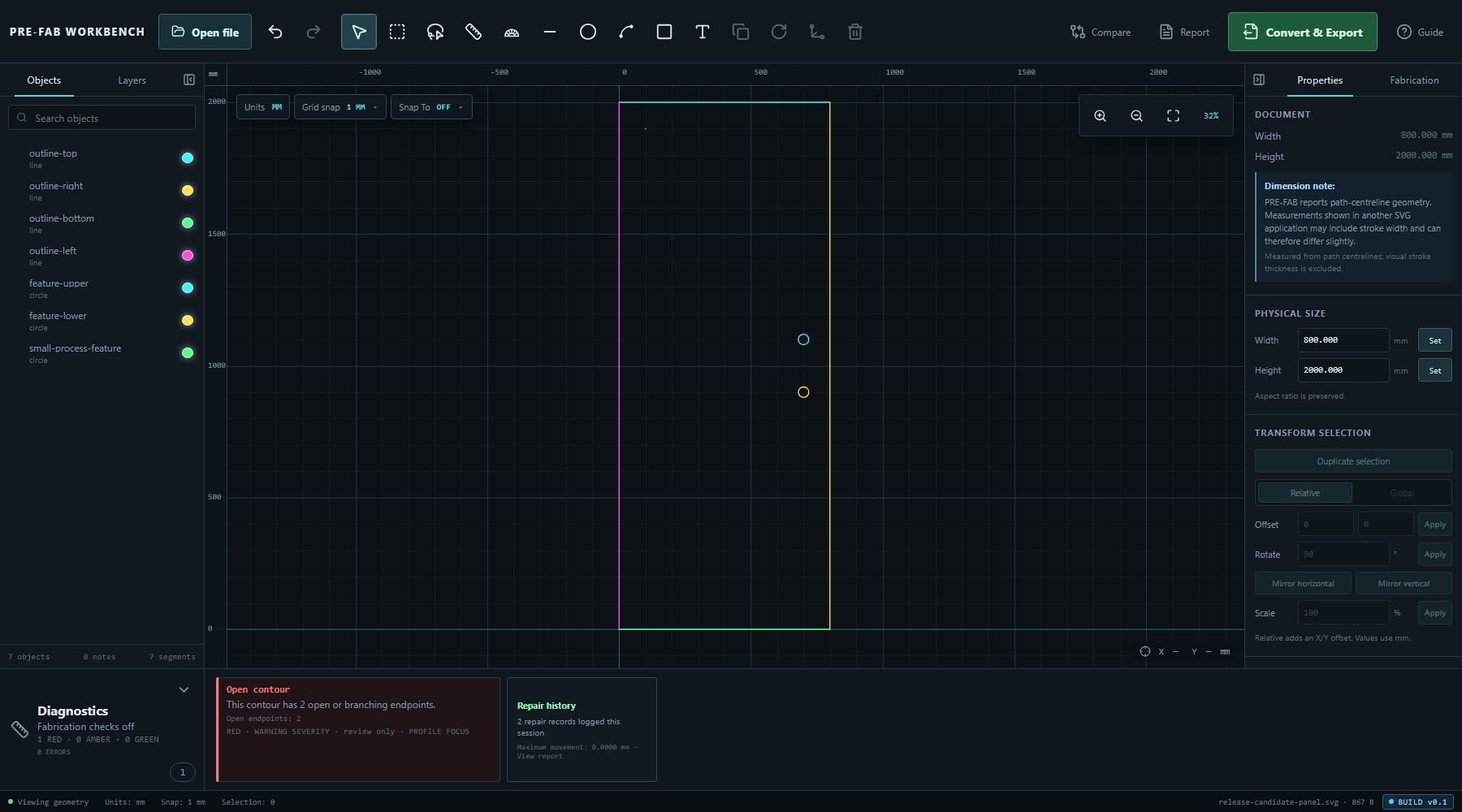Image resolution: width=1462 pixels, height=812 pixels.
Task: Switch to the Fabrication tab
Action: pyautogui.click(x=1414, y=80)
